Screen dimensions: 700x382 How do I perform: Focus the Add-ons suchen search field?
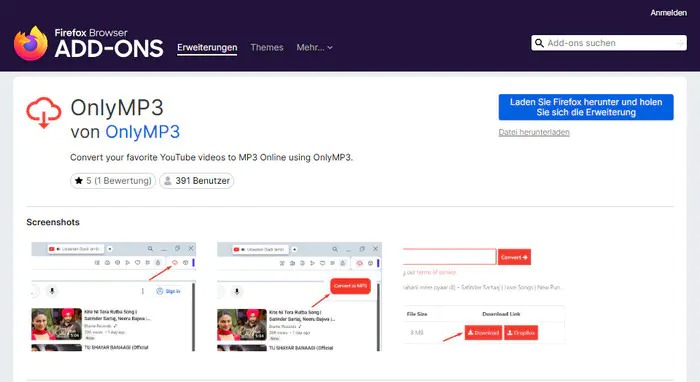[609, 43]
